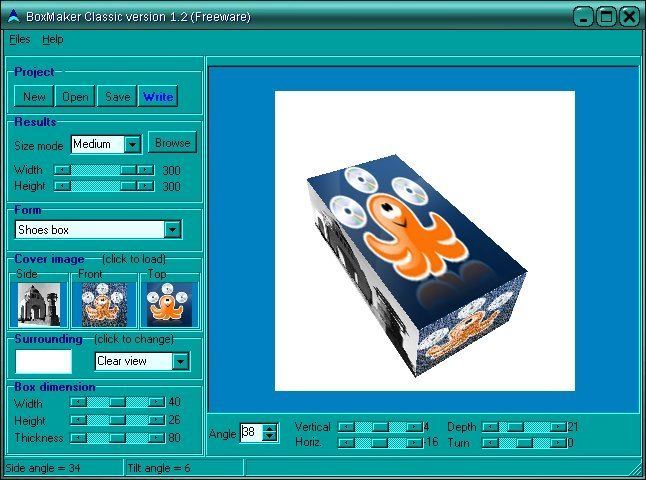Click right arrow of Depth slider
Image resolution: width=646 pixels, height=480 pixels.
(x=558, y=427)
